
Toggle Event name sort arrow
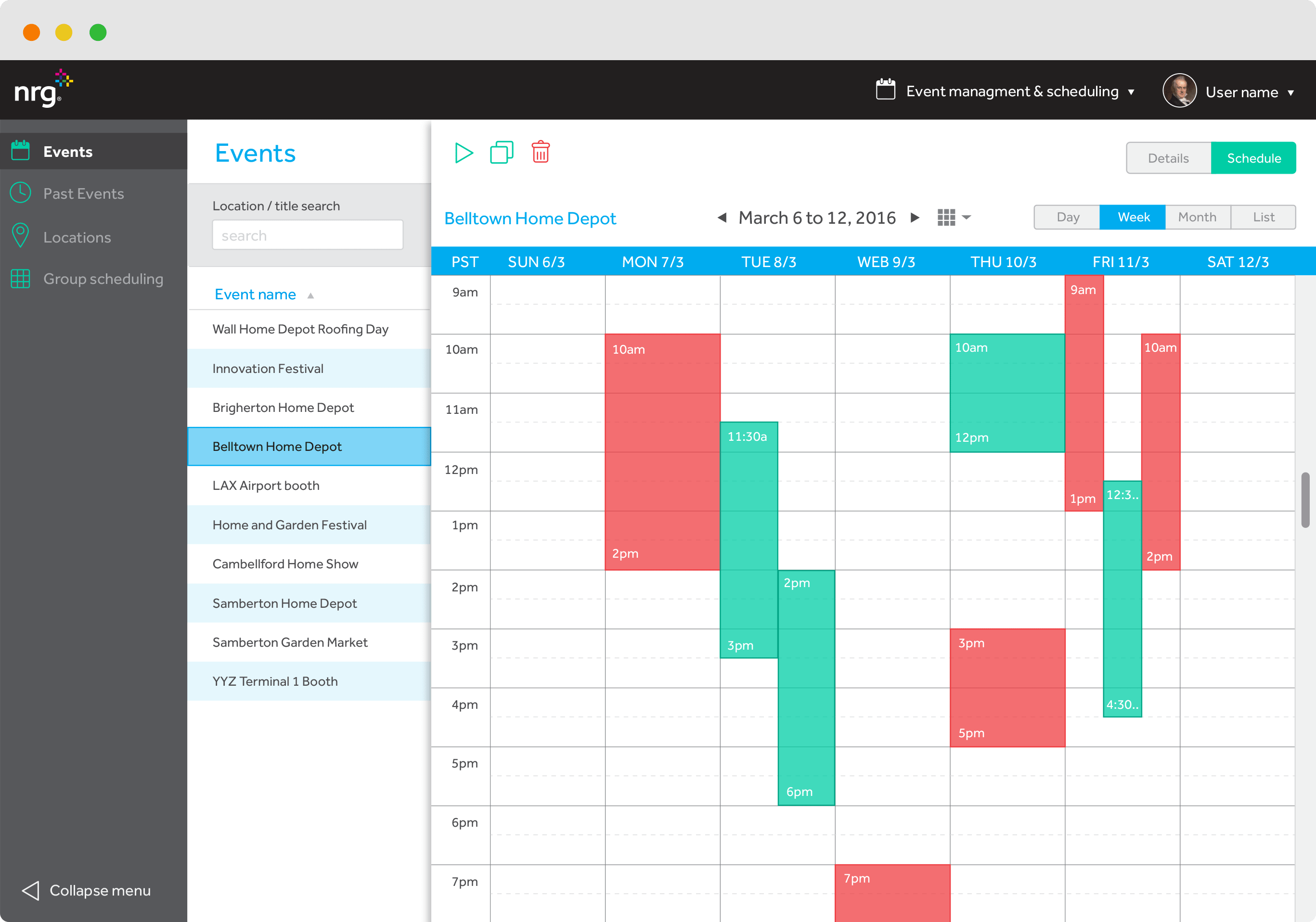[x=310, y=295]
